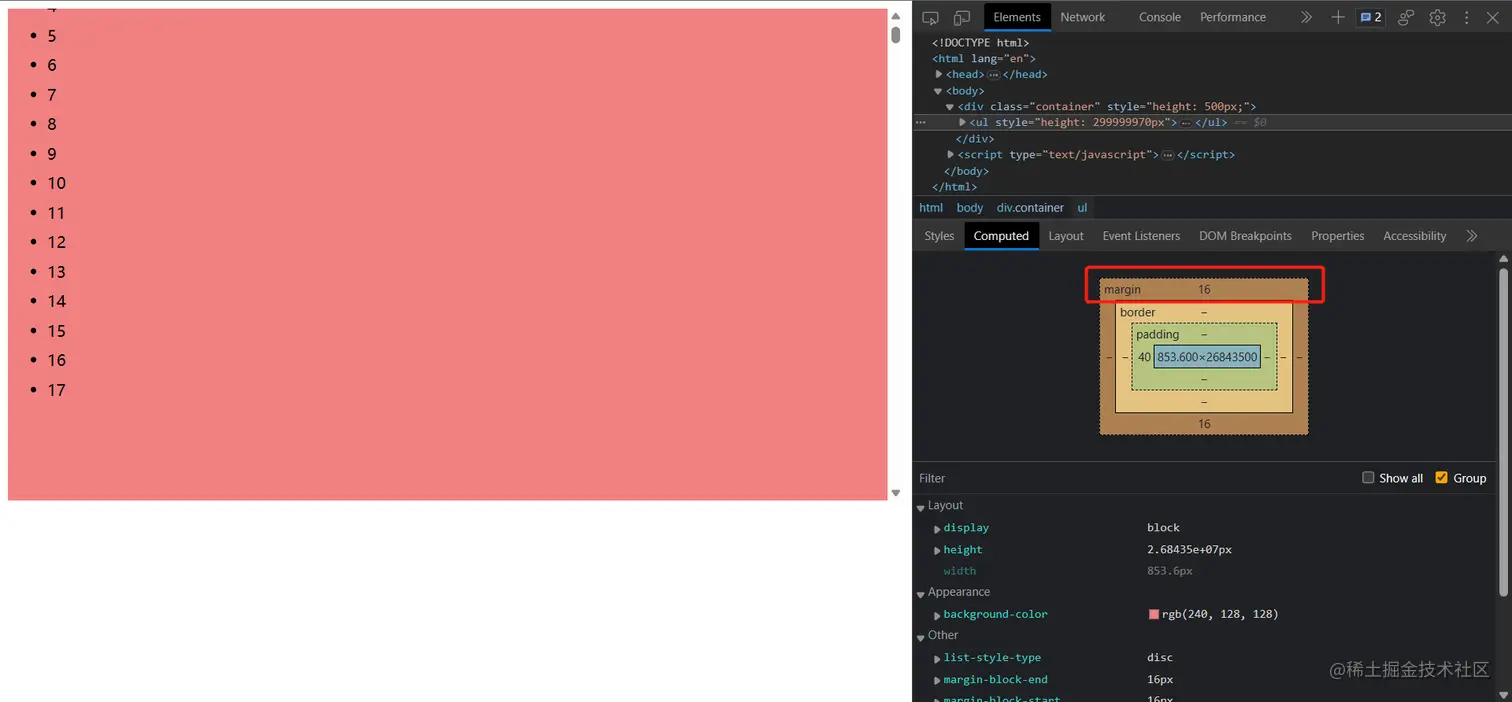Click the page scrollbar up arrow
Image resolution: width=1512 pixels, height=702 pixels.
tap(896, 16)
